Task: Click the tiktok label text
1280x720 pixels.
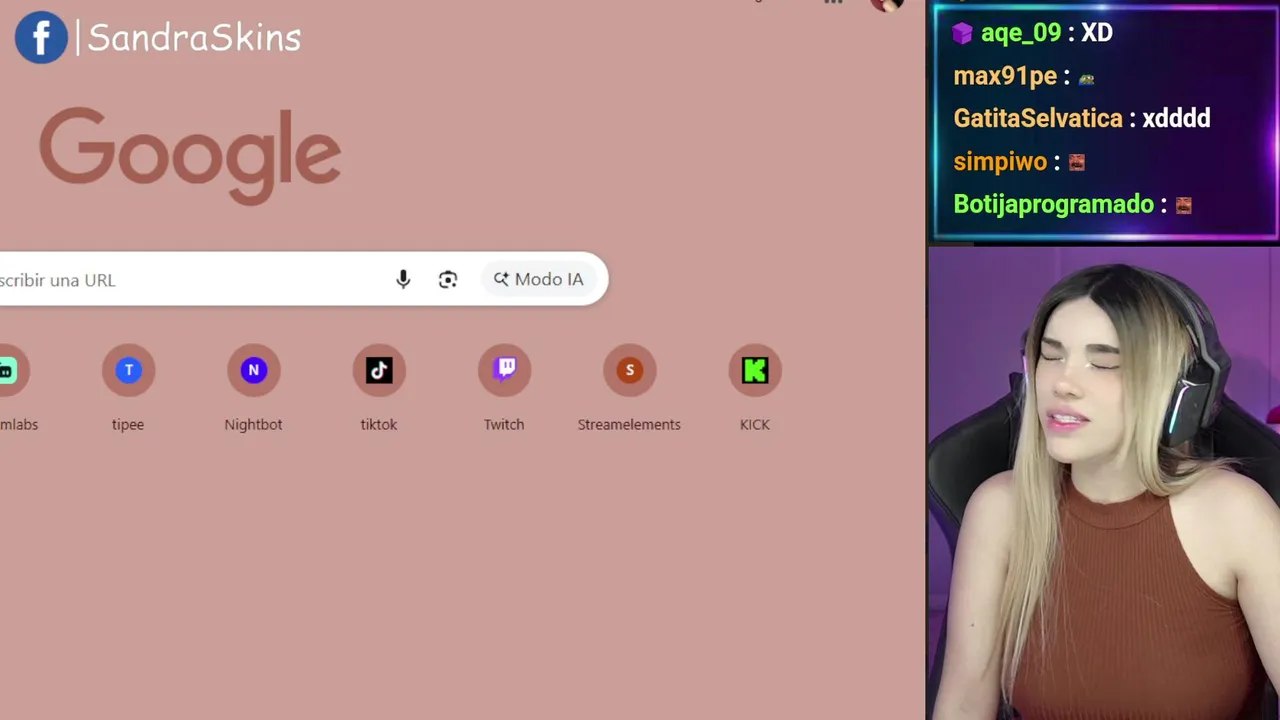Action: coord(379,424)
